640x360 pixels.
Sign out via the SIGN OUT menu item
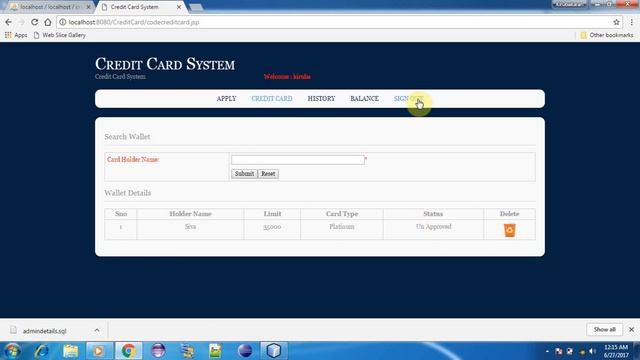(408, 99)
